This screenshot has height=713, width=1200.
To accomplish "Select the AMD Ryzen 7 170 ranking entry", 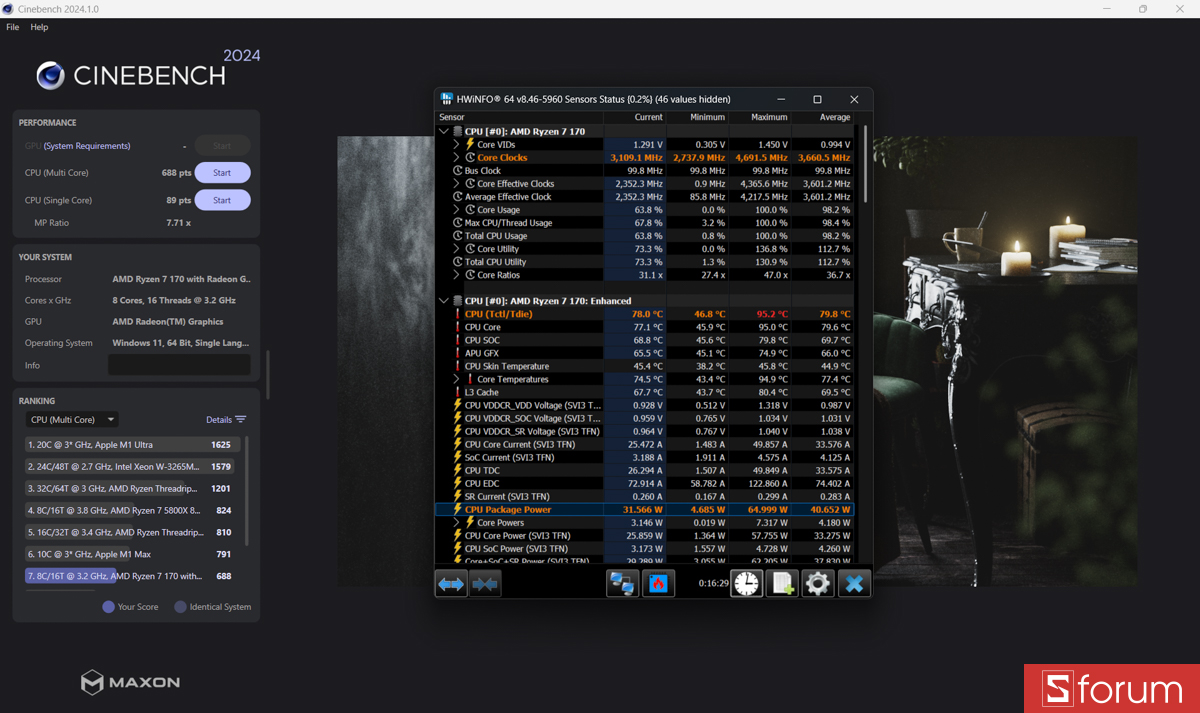I will point(130,576).
